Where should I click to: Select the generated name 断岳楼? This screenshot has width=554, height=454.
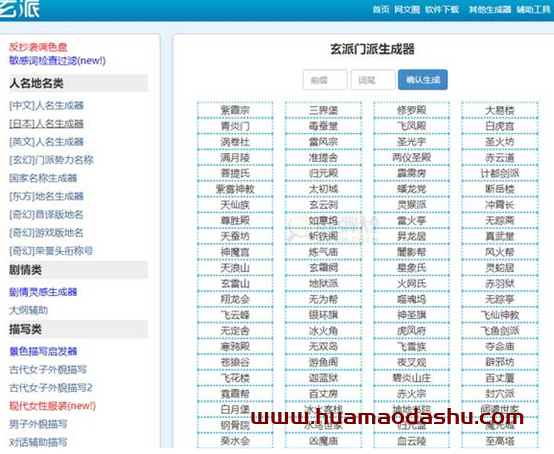click(500, 189)
